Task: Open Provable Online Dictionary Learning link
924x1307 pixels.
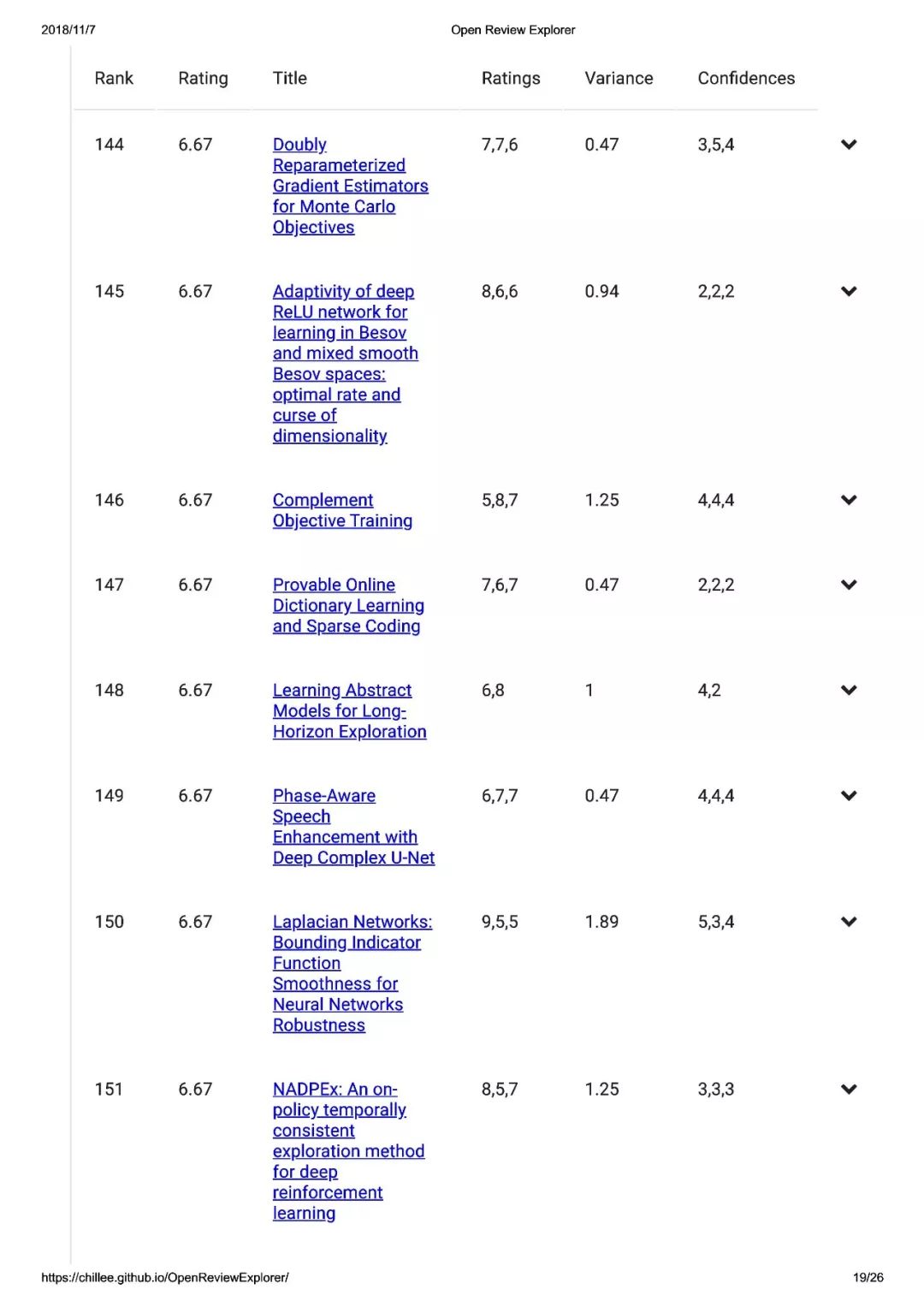Action: (348, 606)
